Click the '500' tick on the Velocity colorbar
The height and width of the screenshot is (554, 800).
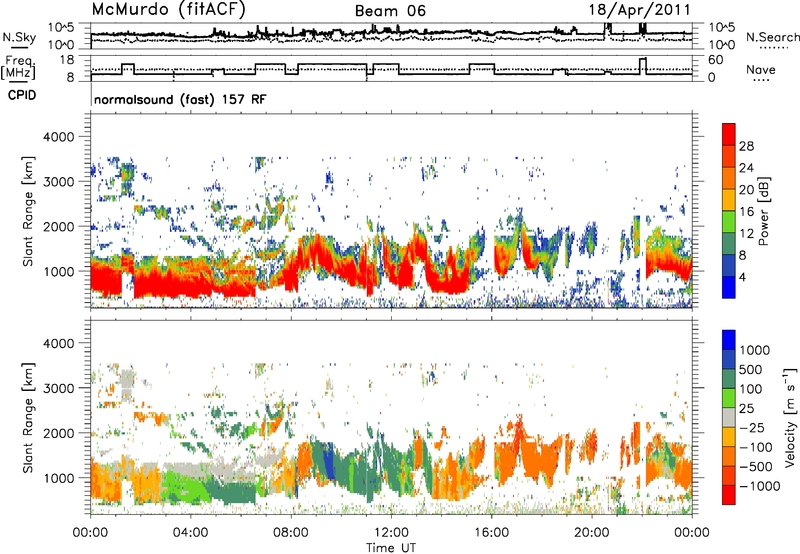751,369
